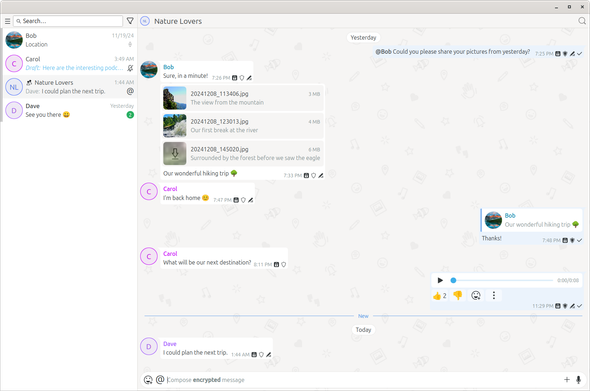
Task: Start voice recording with microphone icon
Action: (x=579, y=380)
